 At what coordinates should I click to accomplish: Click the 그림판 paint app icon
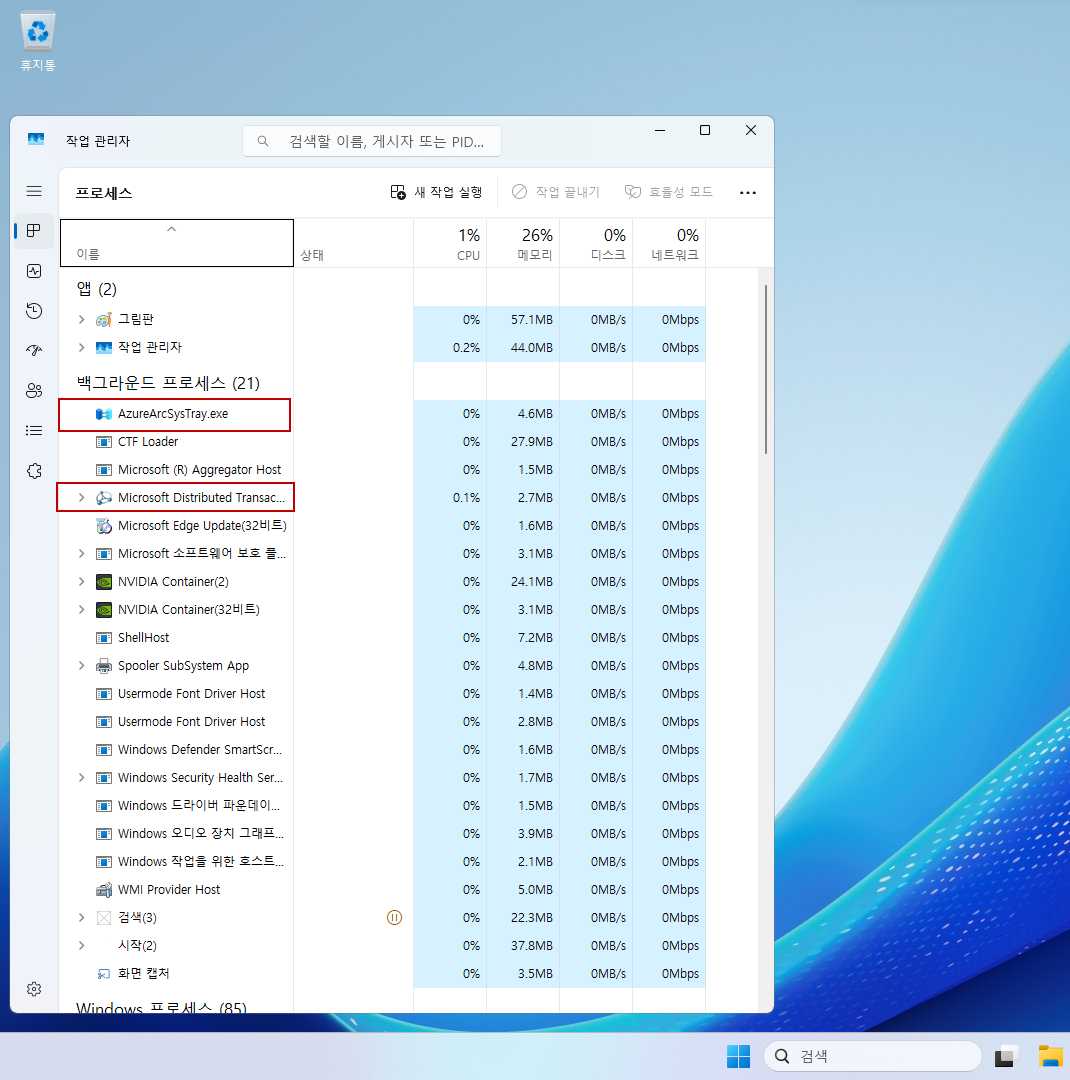(x=103, y=320)
